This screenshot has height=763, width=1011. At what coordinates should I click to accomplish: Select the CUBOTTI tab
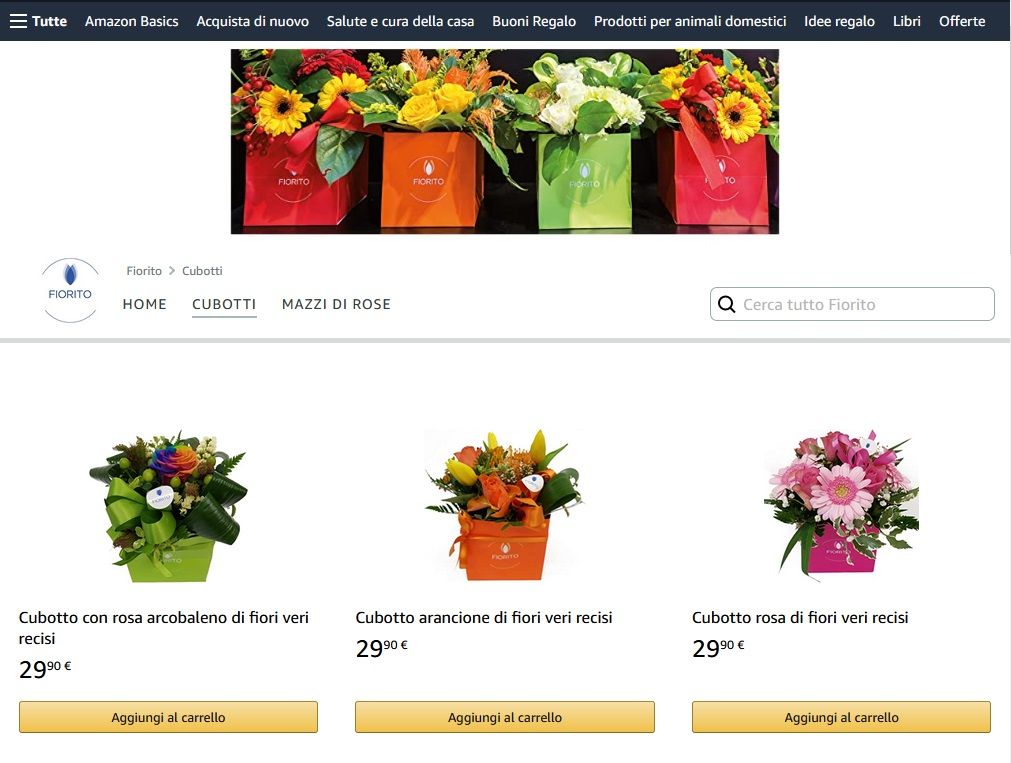pos(224,304)
